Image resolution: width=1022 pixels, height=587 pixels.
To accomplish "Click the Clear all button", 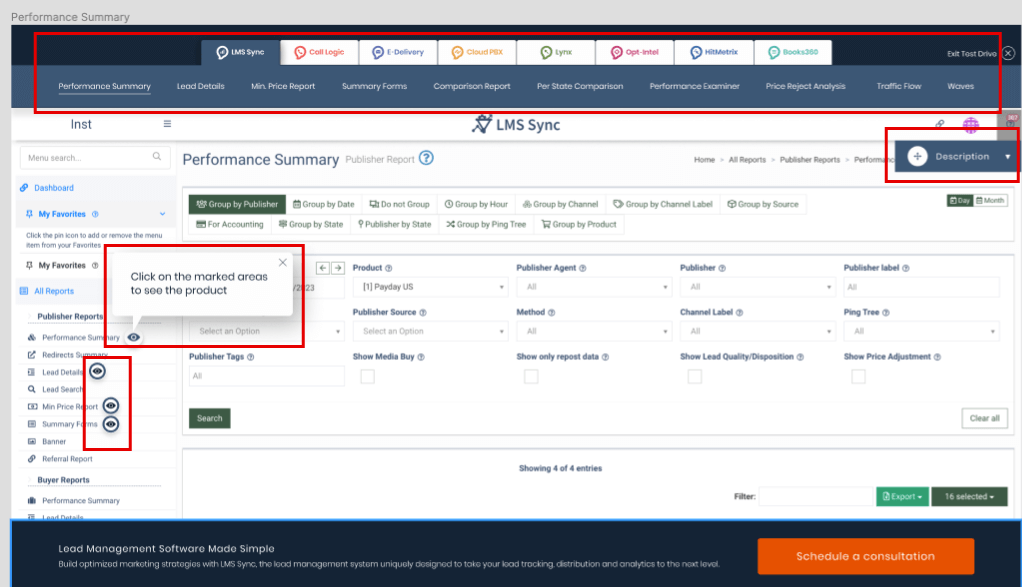I will pyautogui.click(x=984, y=418).
